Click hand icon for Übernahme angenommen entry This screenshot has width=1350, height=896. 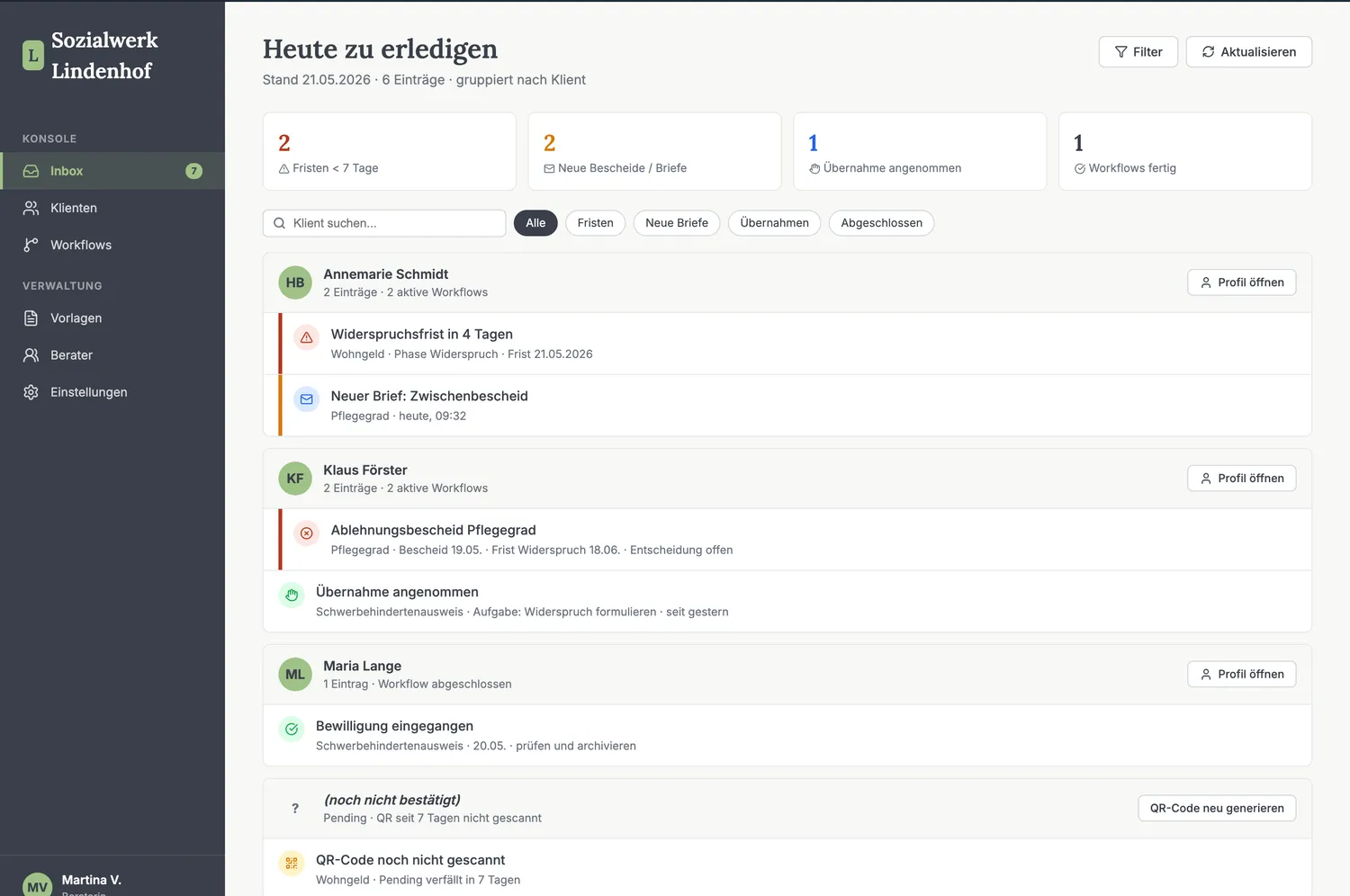coord(292,596)
